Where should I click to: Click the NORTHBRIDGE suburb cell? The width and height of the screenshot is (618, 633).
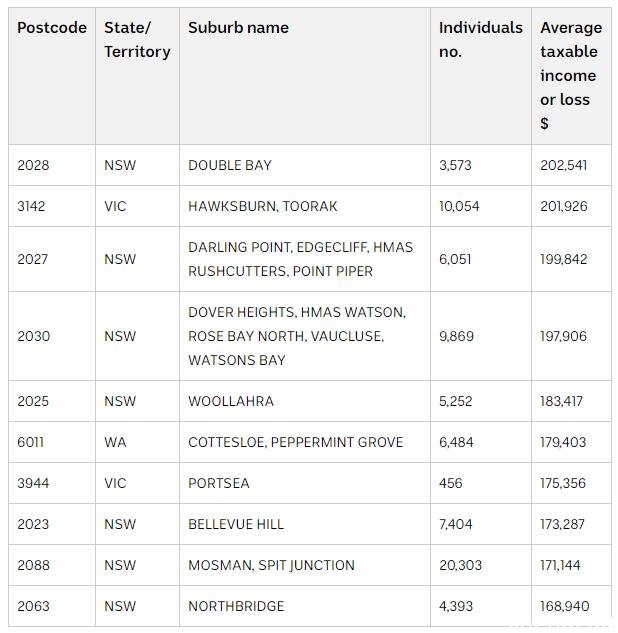click(x=305, y=606)
